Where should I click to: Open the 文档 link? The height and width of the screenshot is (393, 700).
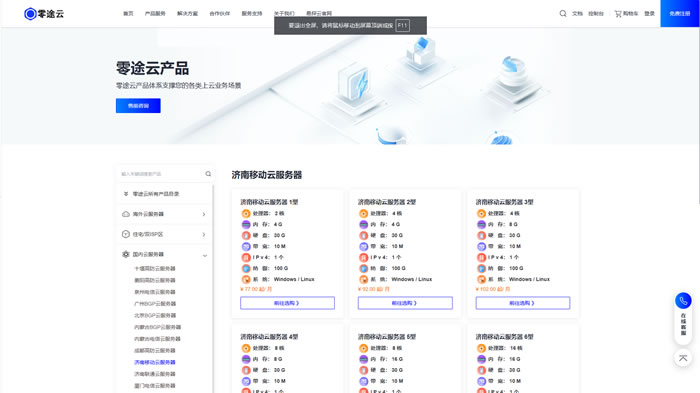pyautogui.click(x=577, y=13)
